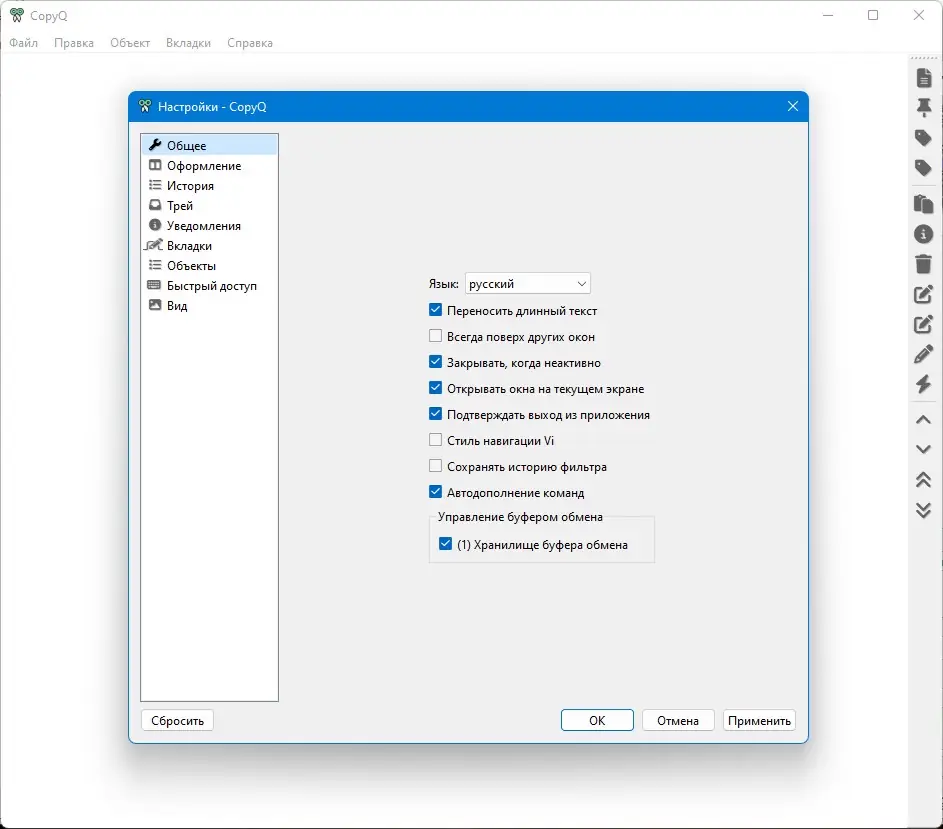Uncheck Переносить длинный текст
Image resolution: width=943 pixels, height=829 pixels.
click(435, 310)
